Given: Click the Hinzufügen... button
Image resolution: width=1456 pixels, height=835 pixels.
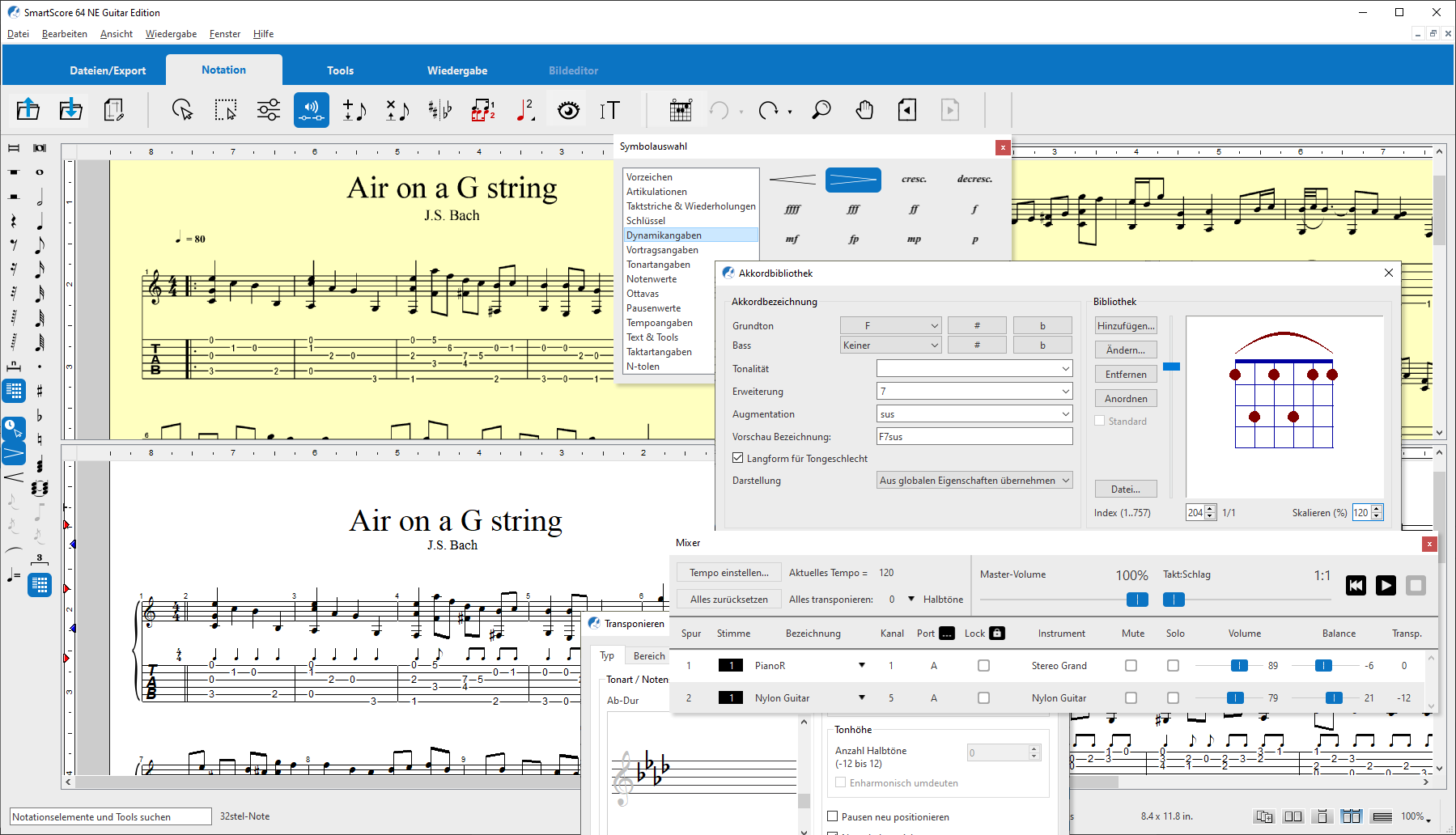Looking at the screenshot, I should tap(1125, 325).
